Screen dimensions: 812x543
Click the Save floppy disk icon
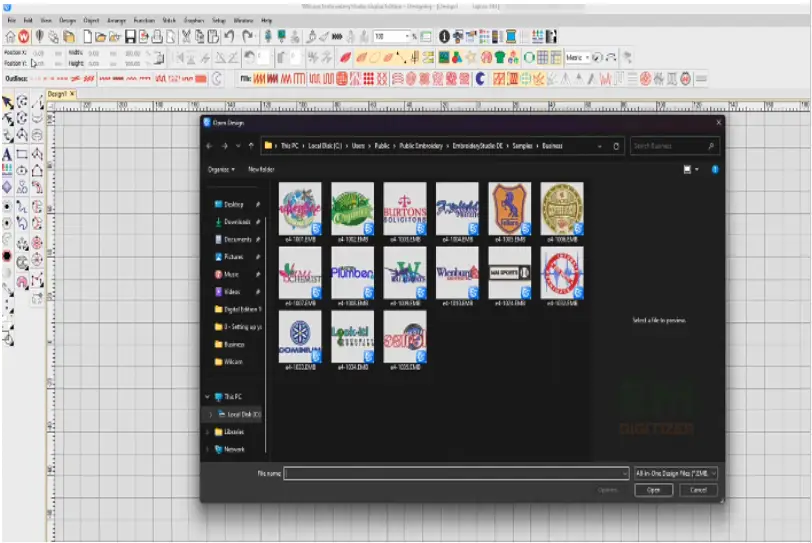click(130, 37)
